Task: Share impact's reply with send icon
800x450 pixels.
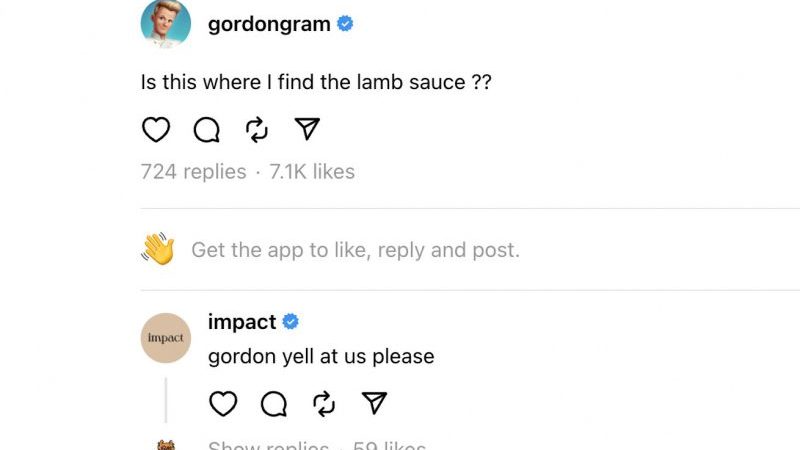Action: pyautogui.click(x=374, y=403)
